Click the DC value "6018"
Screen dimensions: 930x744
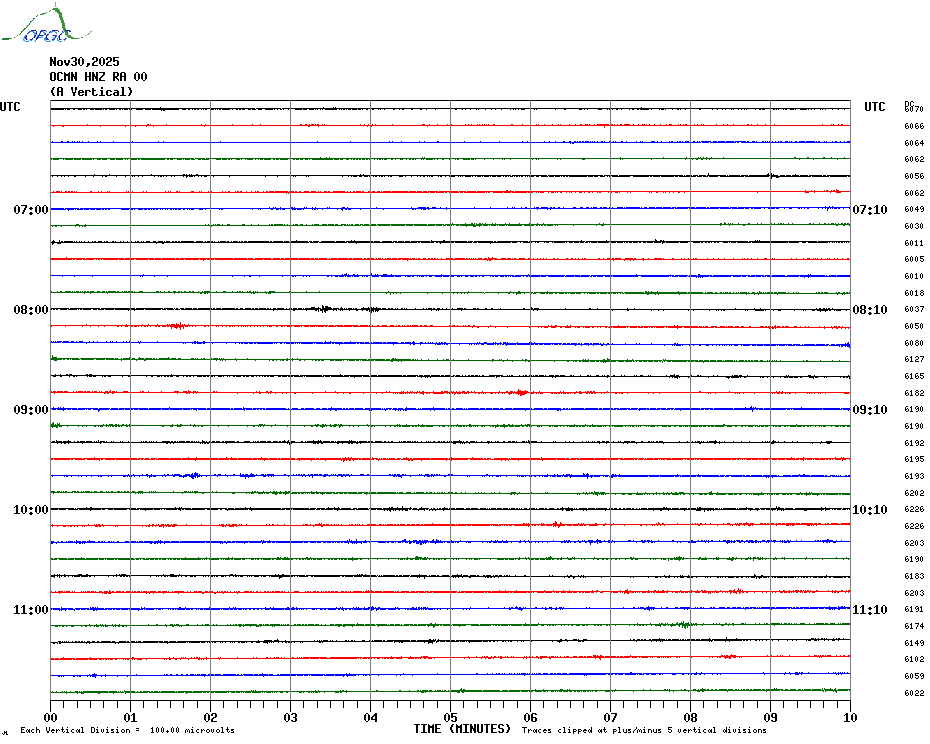tap(914, 293)
